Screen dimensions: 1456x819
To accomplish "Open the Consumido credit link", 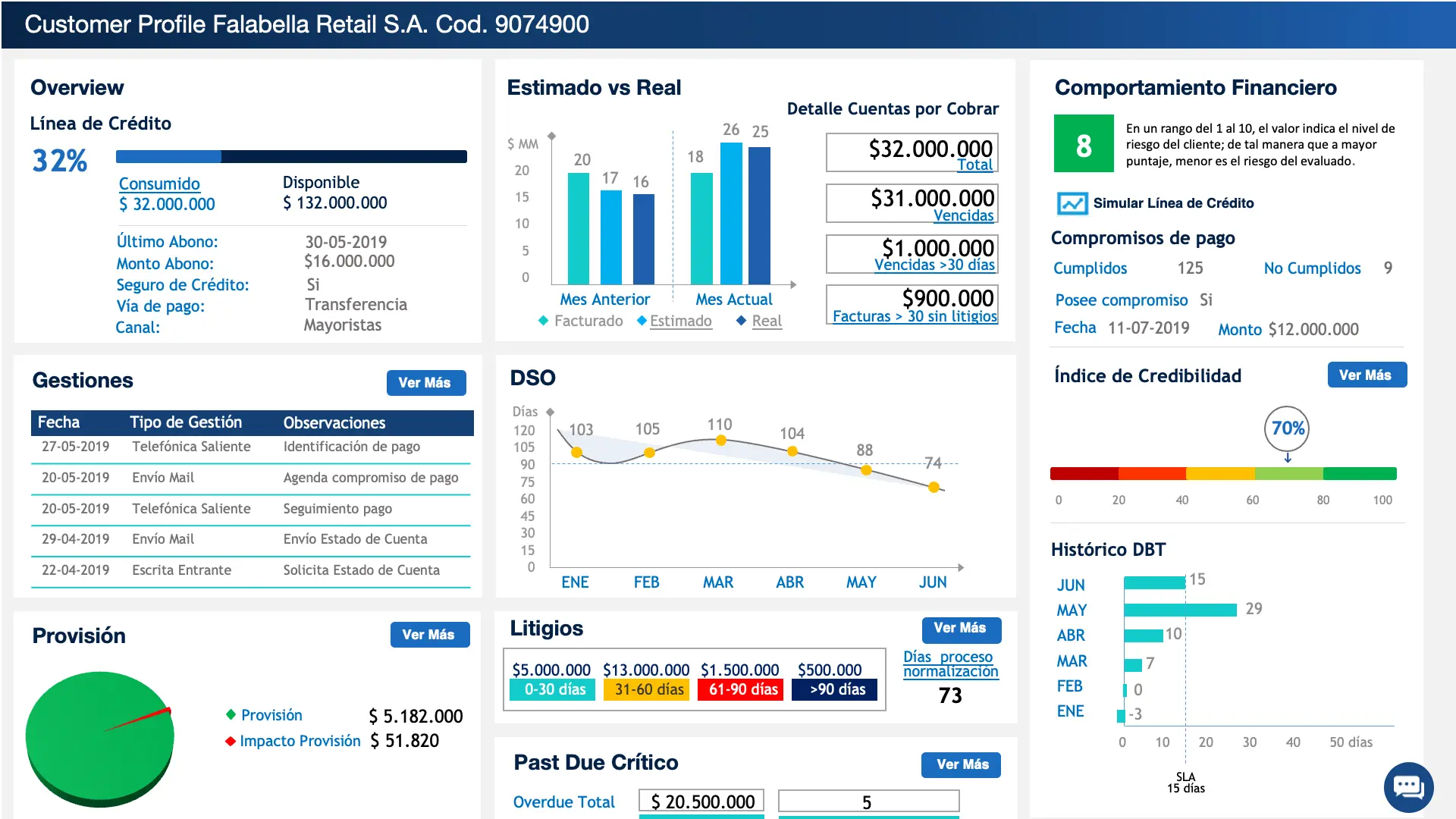I will (x=159, y=184).
